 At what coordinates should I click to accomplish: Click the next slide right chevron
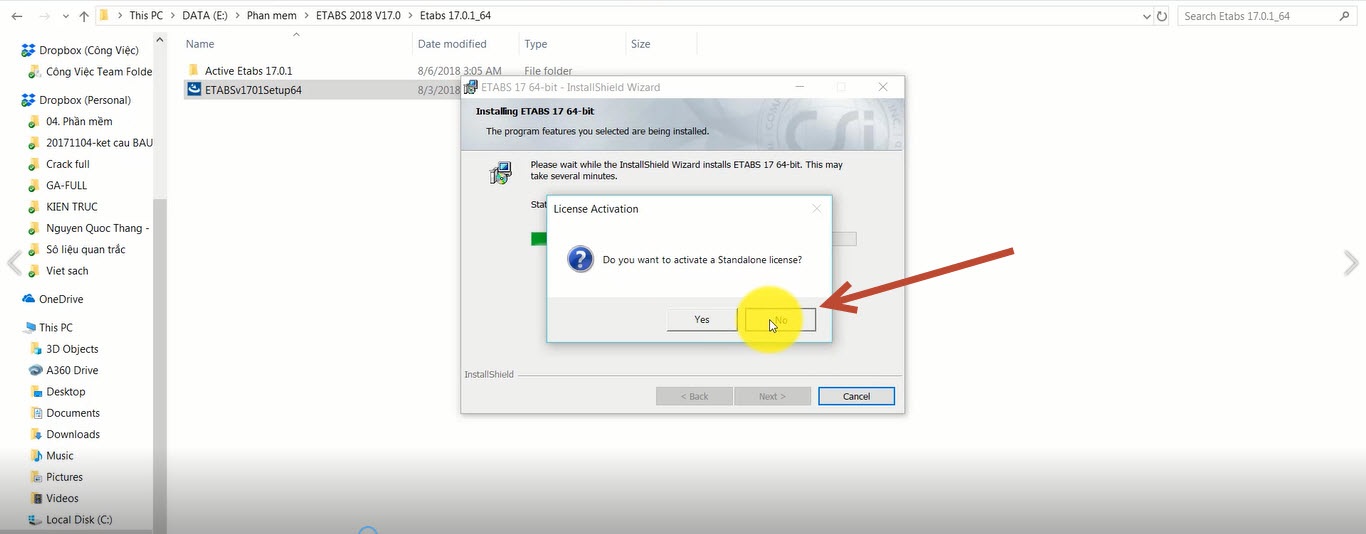[x=1351, y=263]
